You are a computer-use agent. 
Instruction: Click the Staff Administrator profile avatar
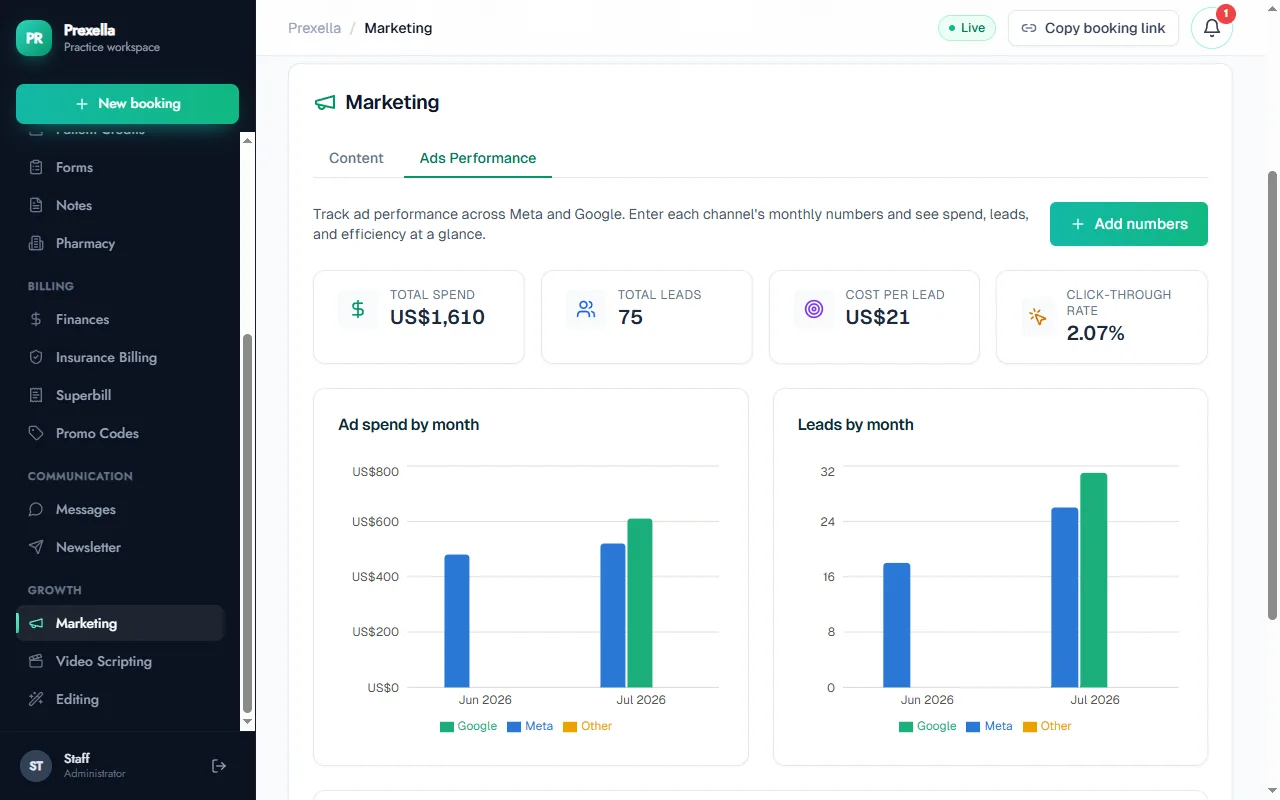pyautogui.click(x=36, y=766)
